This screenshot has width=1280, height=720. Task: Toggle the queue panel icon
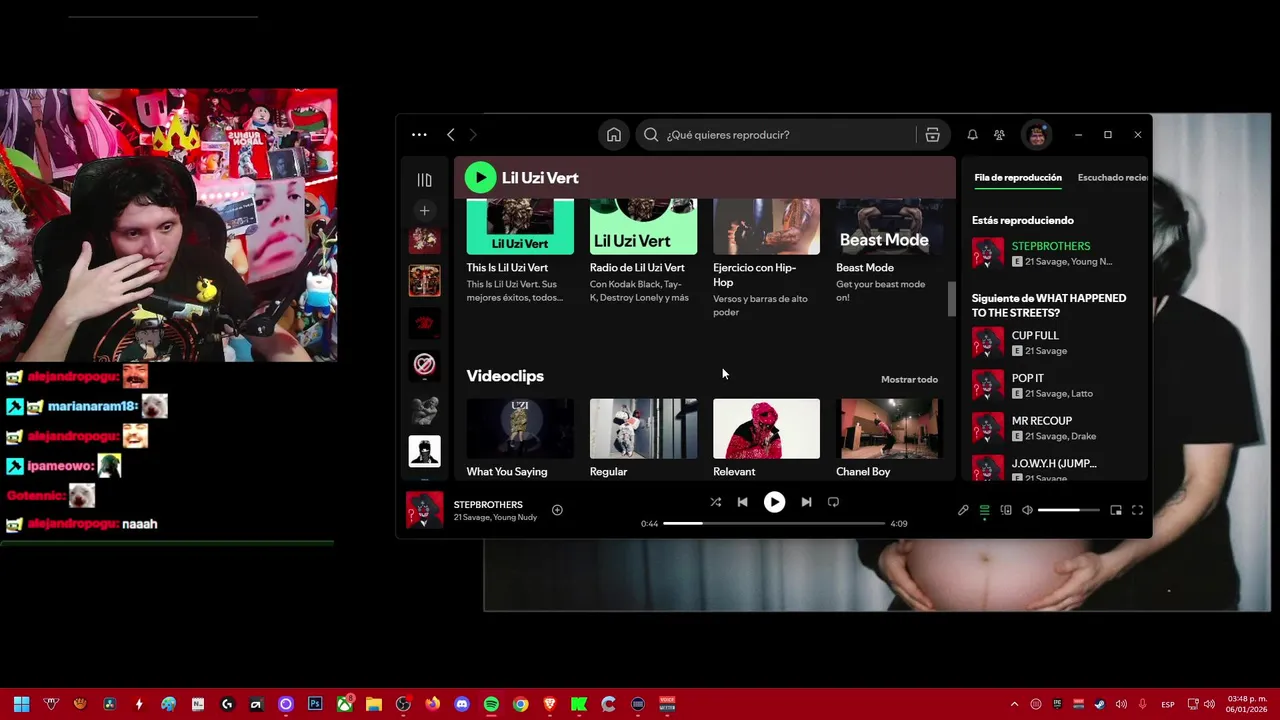984,510
